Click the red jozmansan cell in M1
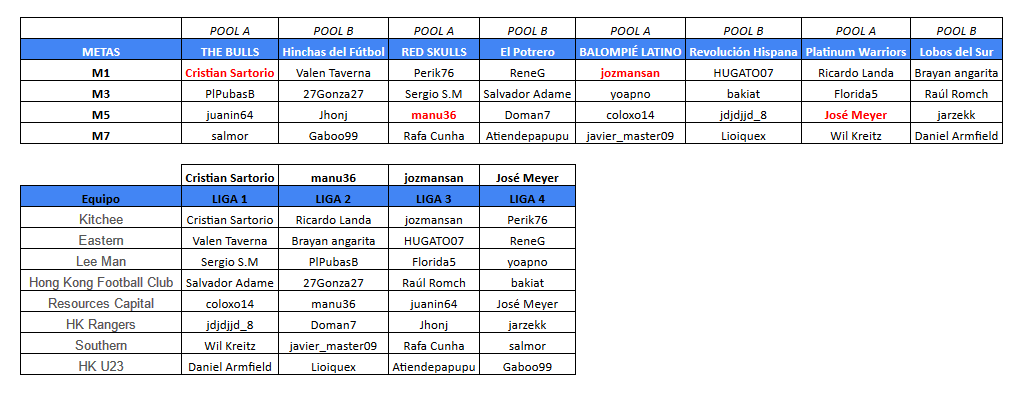1019x394 pixels. (630, 73)
